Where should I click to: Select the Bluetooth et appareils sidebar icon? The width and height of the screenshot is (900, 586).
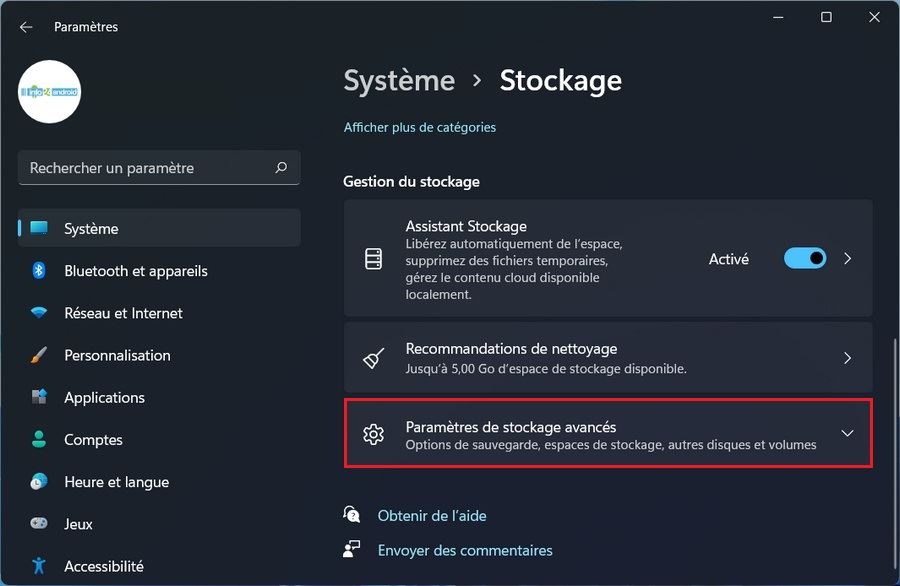(38, 270)
